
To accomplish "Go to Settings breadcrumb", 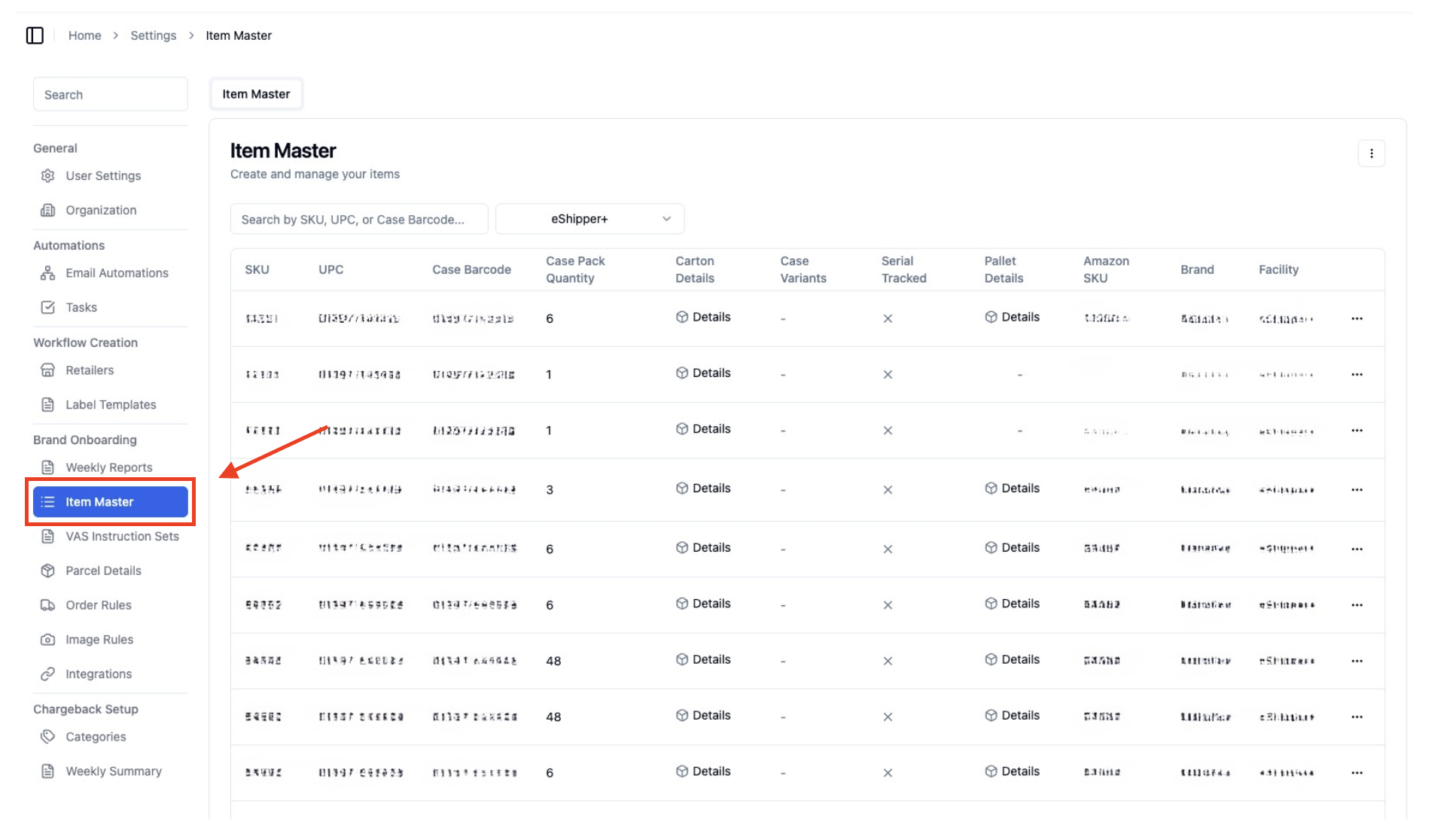I will (x=153, y=35).
